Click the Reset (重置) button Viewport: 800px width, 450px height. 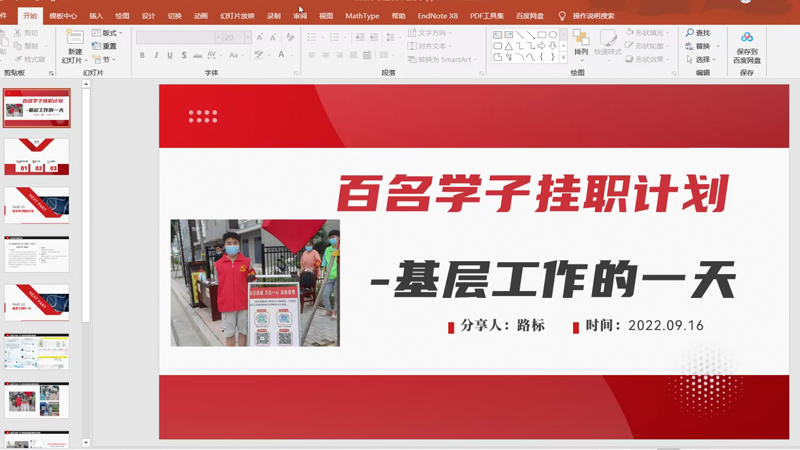(105, 46)
